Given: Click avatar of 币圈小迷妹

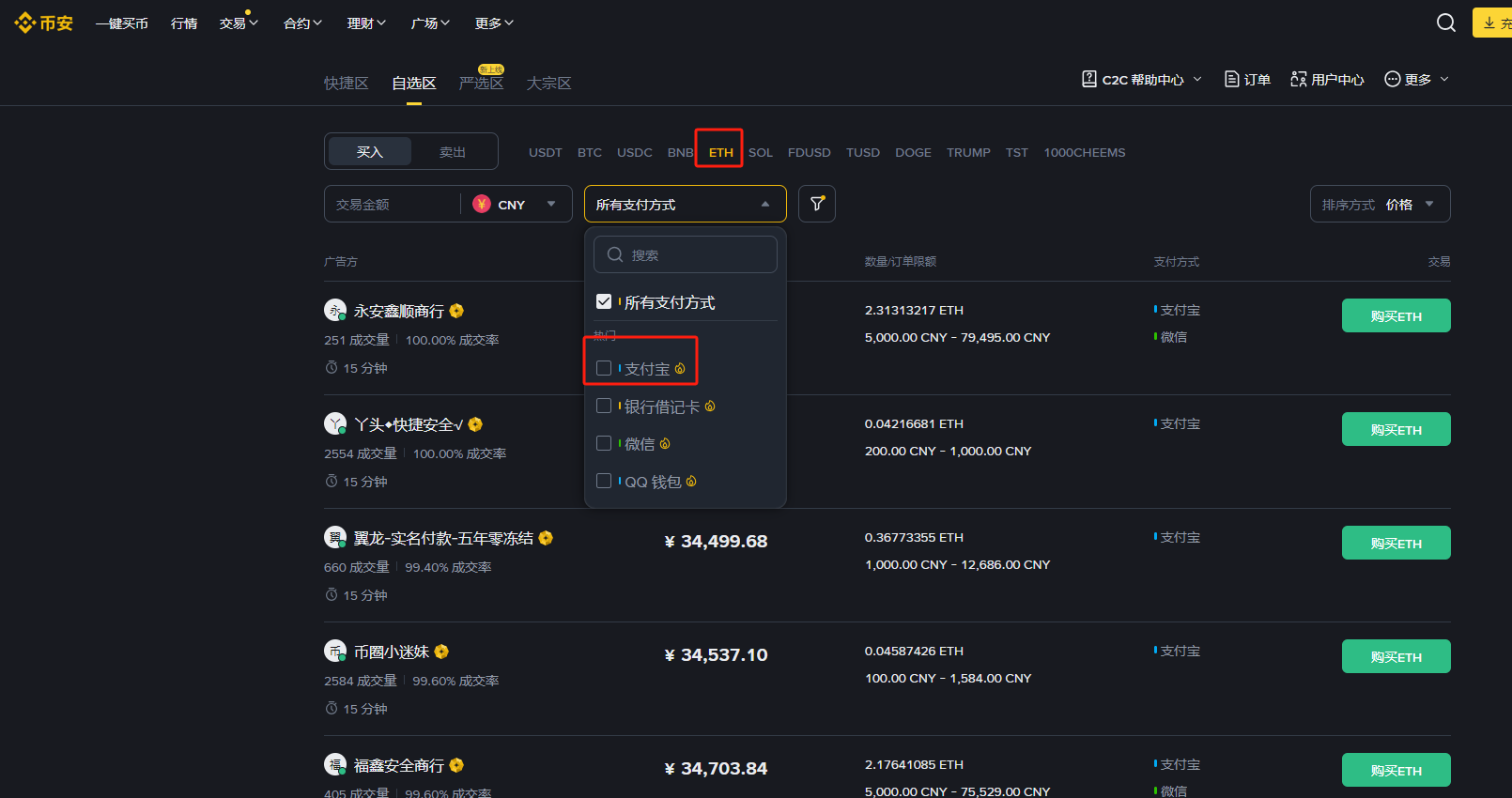Looking at the screenshot, I should [x=335, y=651].
